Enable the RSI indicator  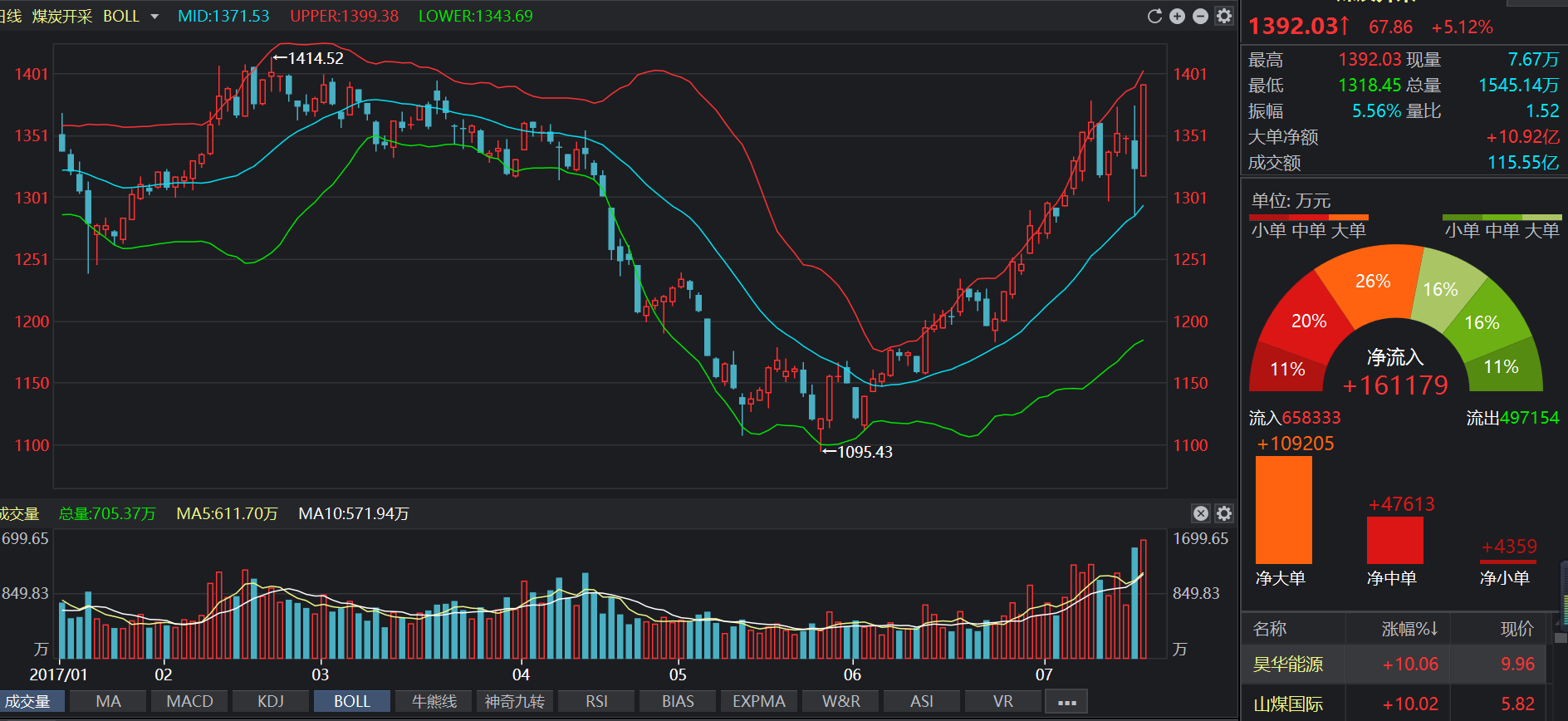[x=596, y=702]
